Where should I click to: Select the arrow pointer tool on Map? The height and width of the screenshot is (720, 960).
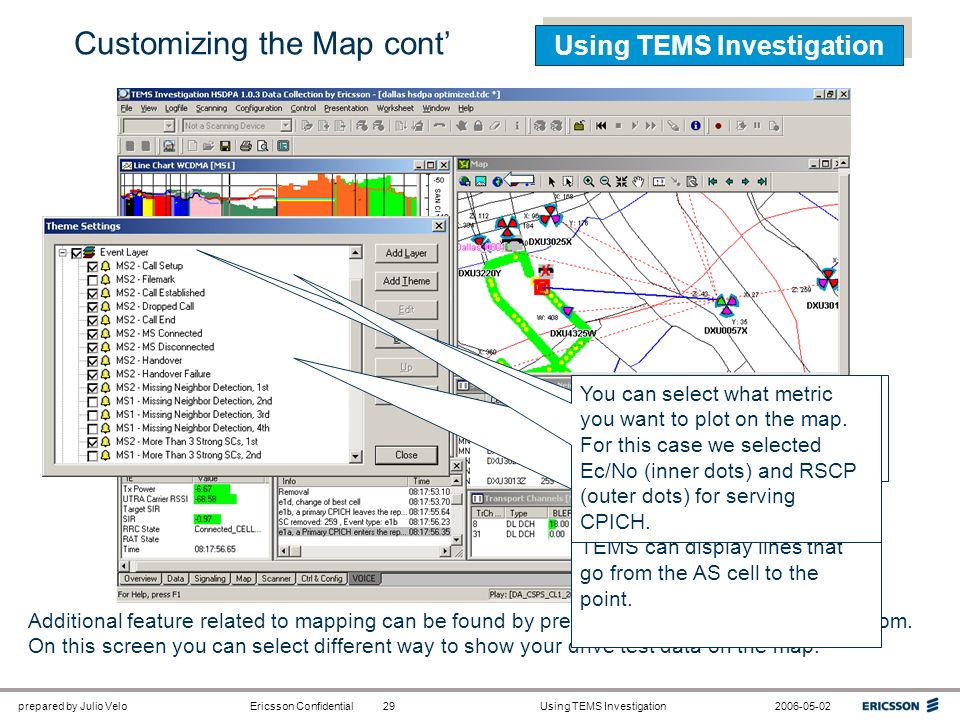[551, 181]
